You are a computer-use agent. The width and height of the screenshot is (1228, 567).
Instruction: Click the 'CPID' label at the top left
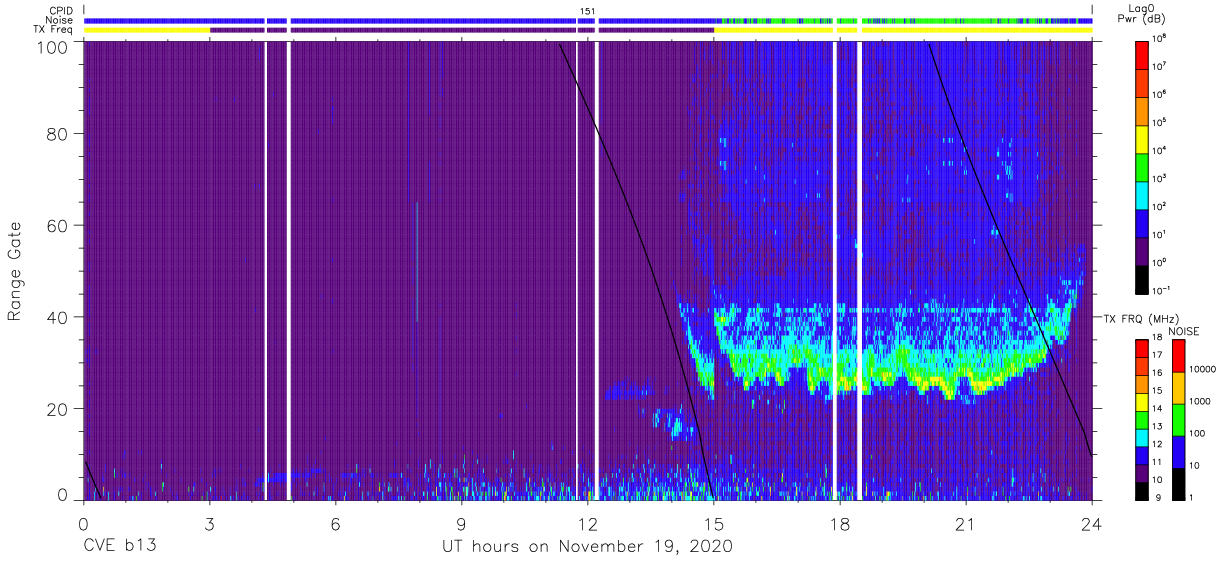61,10
